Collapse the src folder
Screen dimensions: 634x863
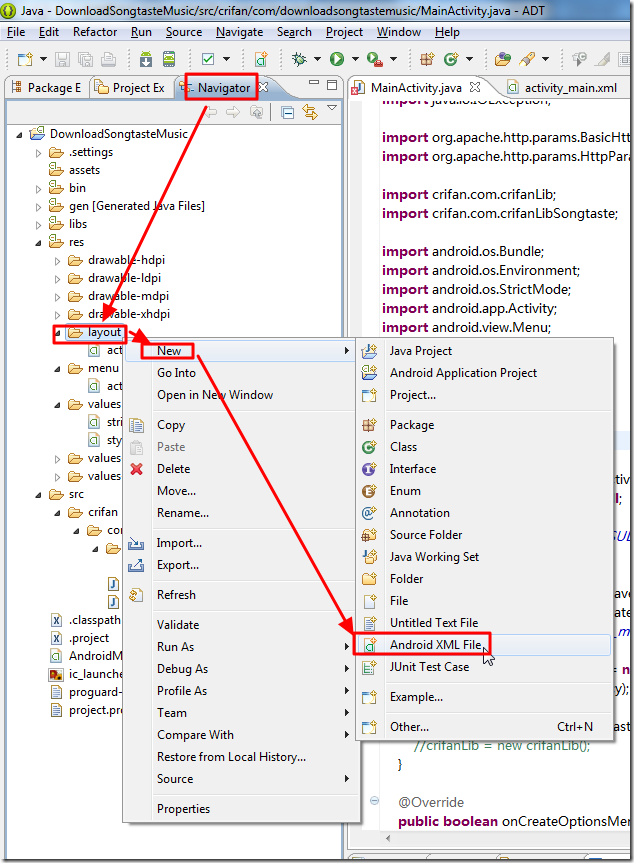pyautogui.click(x=39, y=495)
